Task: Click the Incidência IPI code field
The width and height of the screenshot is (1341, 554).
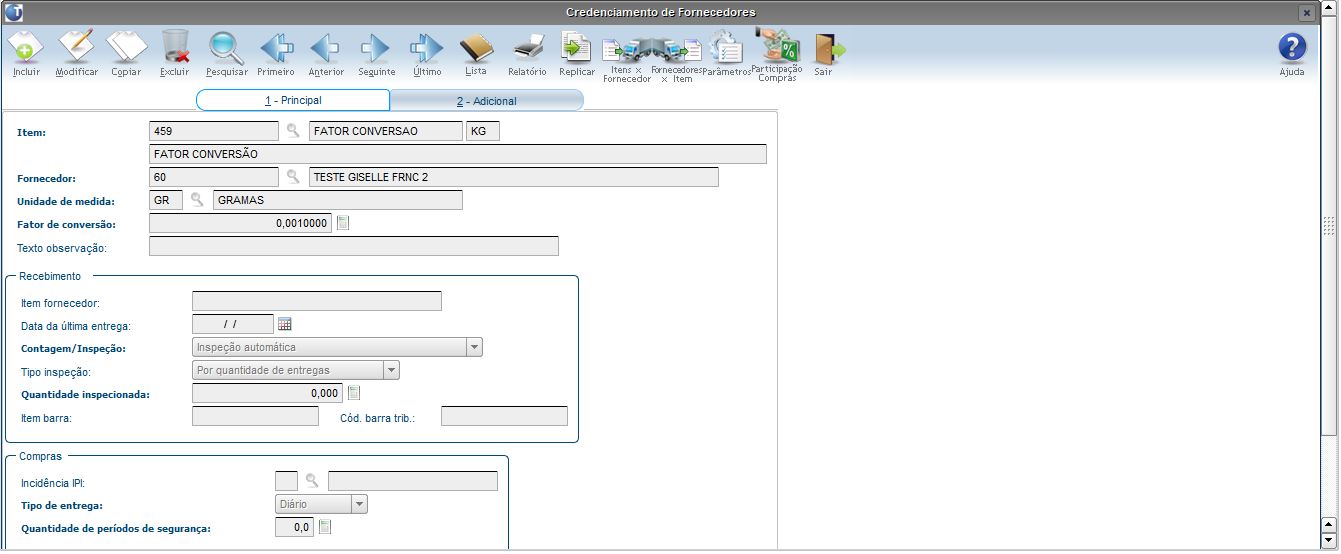Action: tap(286, 481)
